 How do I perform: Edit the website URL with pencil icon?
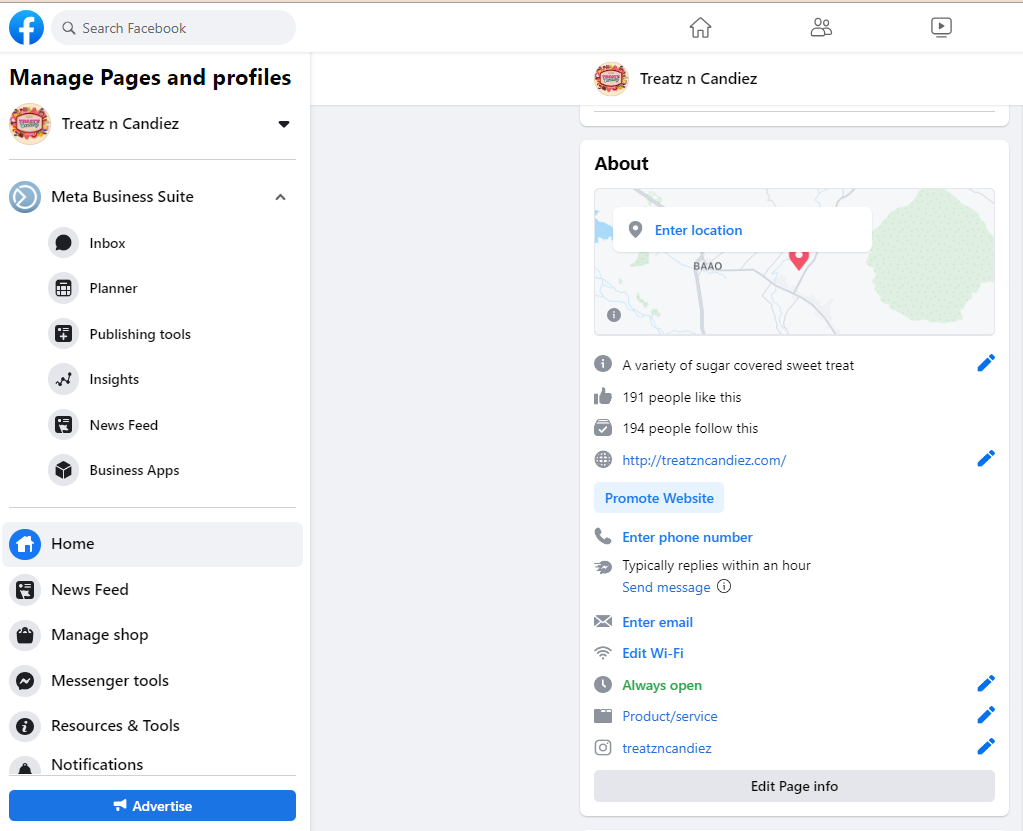986,459
